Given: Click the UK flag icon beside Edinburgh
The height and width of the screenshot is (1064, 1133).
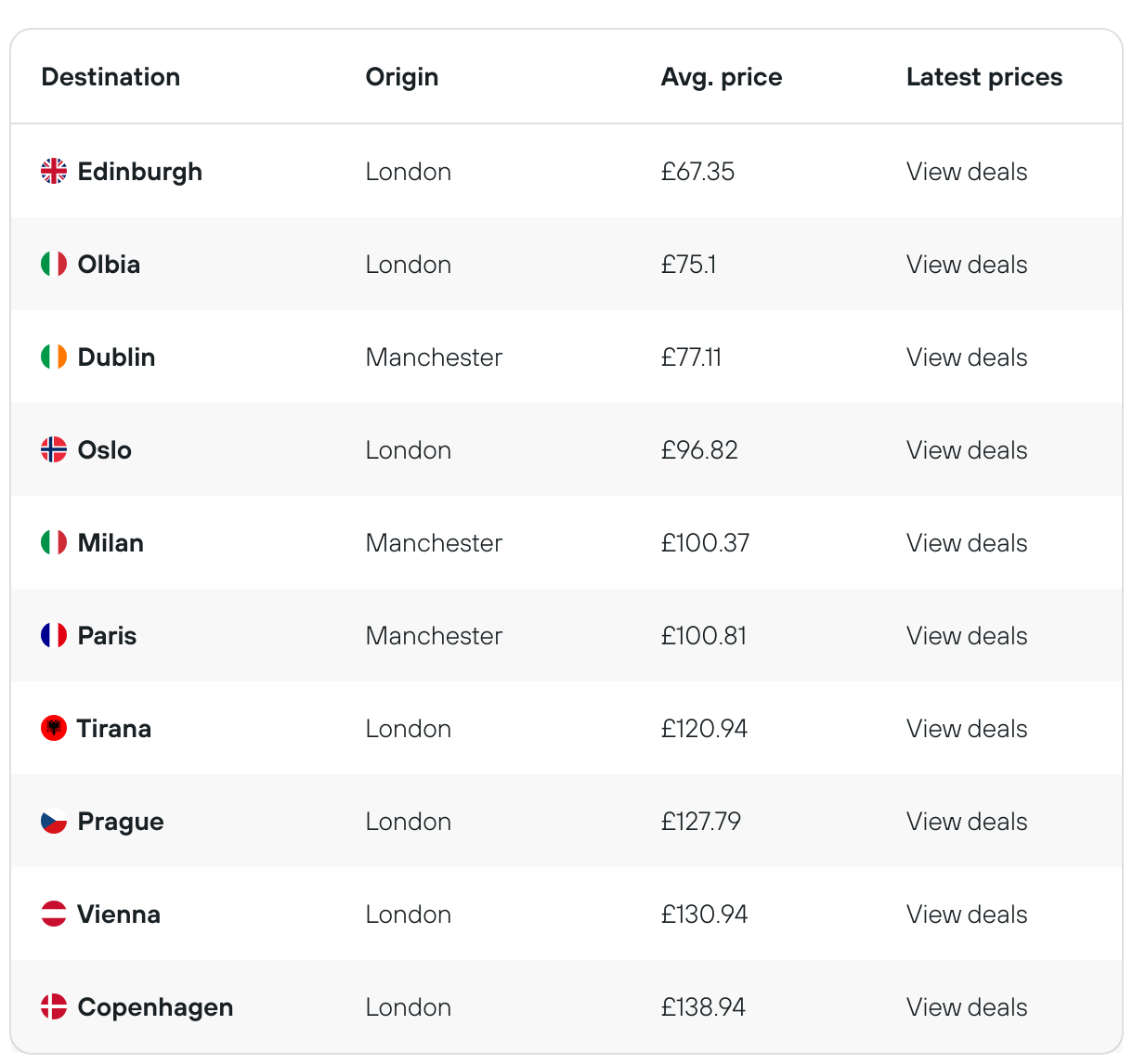Looking at the screenshot, I should click(x=54, y=171).
